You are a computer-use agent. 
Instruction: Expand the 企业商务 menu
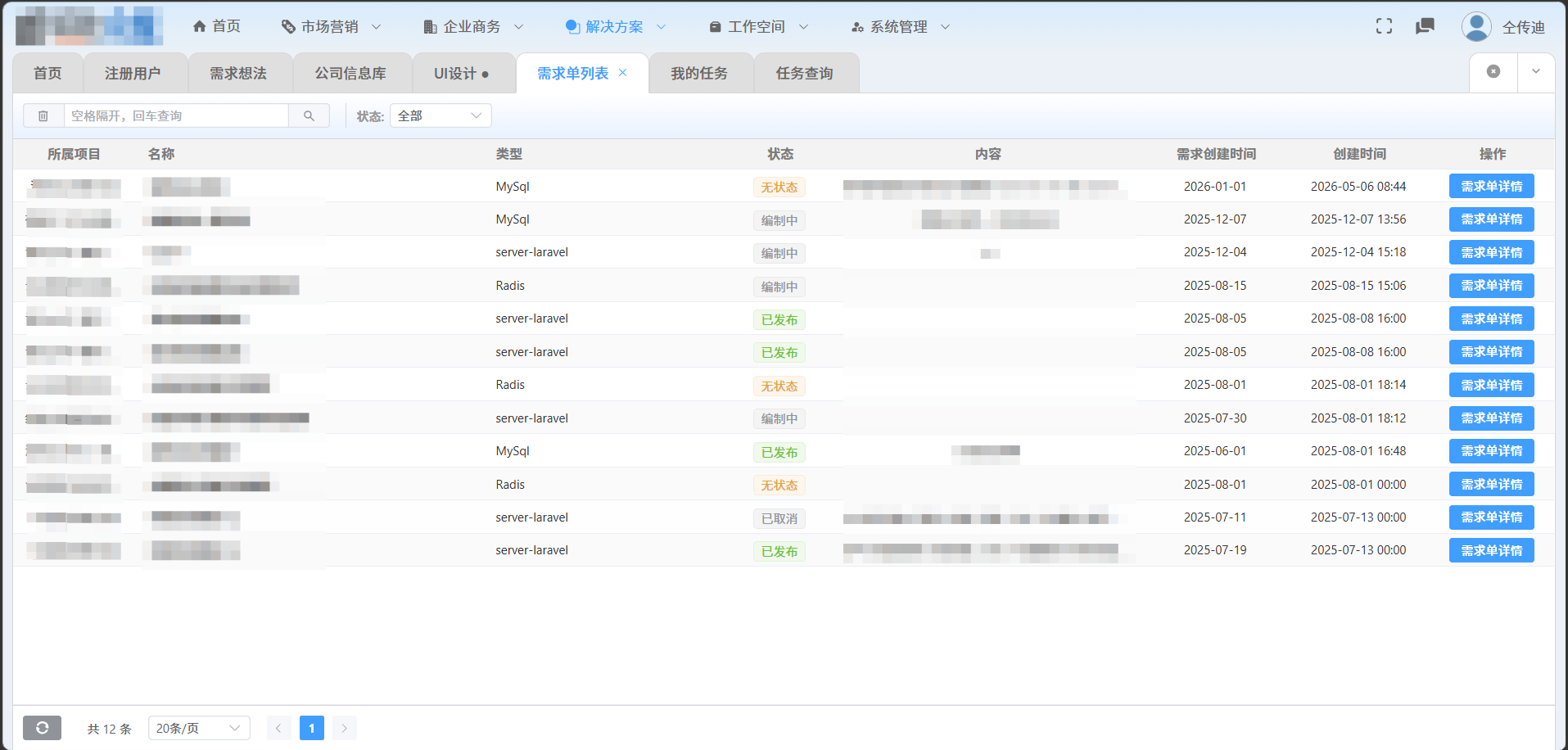[473, 26]
